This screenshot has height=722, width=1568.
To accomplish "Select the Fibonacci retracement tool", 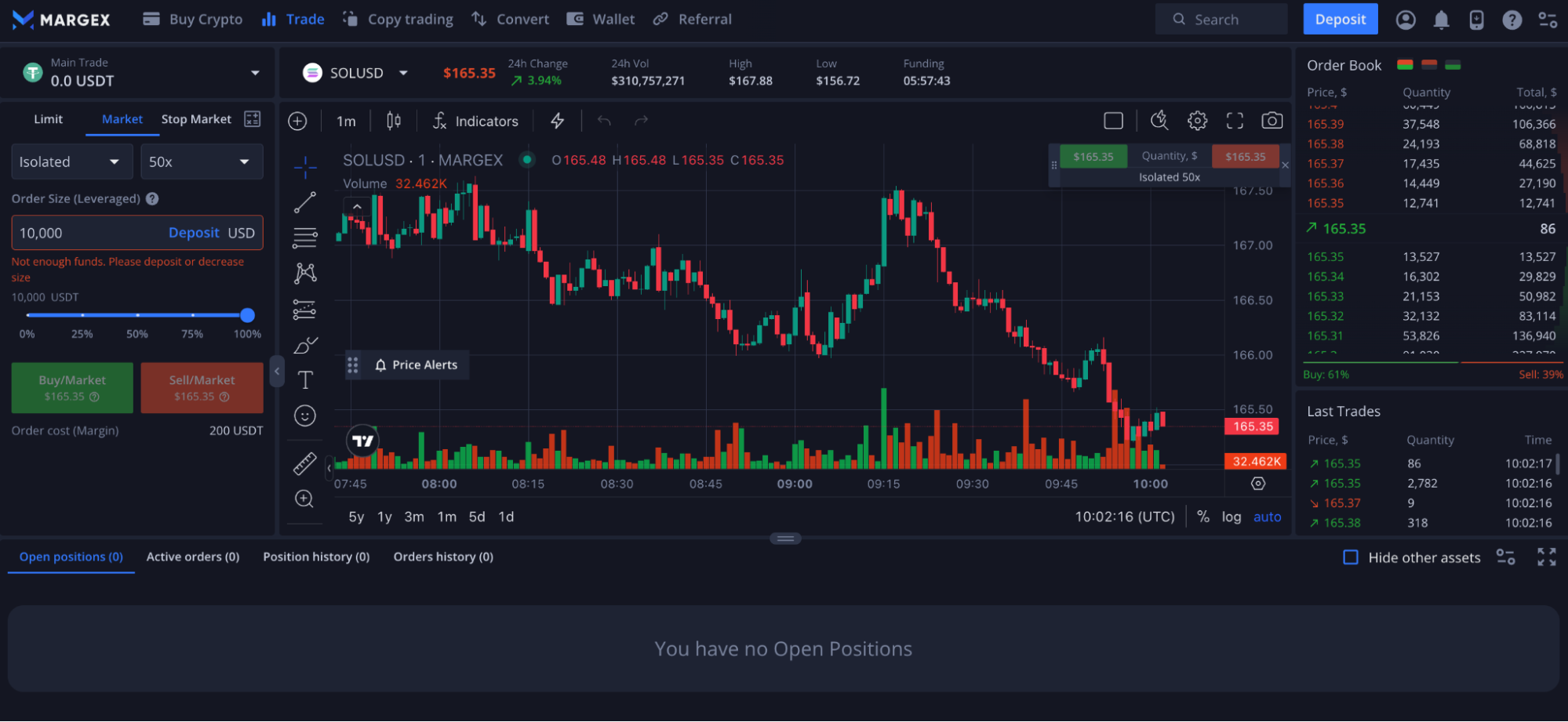I will pyautogui.click(x=305, y=238).
